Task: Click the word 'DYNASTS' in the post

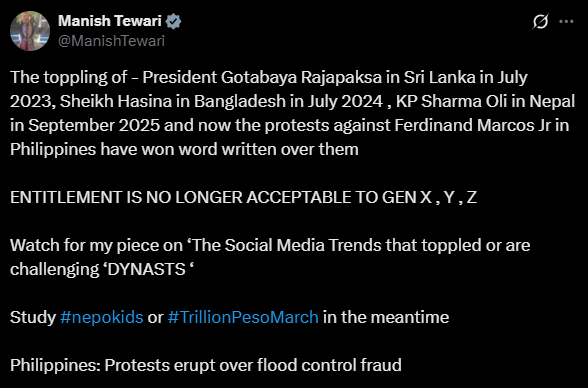Action: click(x=147, y=269)
